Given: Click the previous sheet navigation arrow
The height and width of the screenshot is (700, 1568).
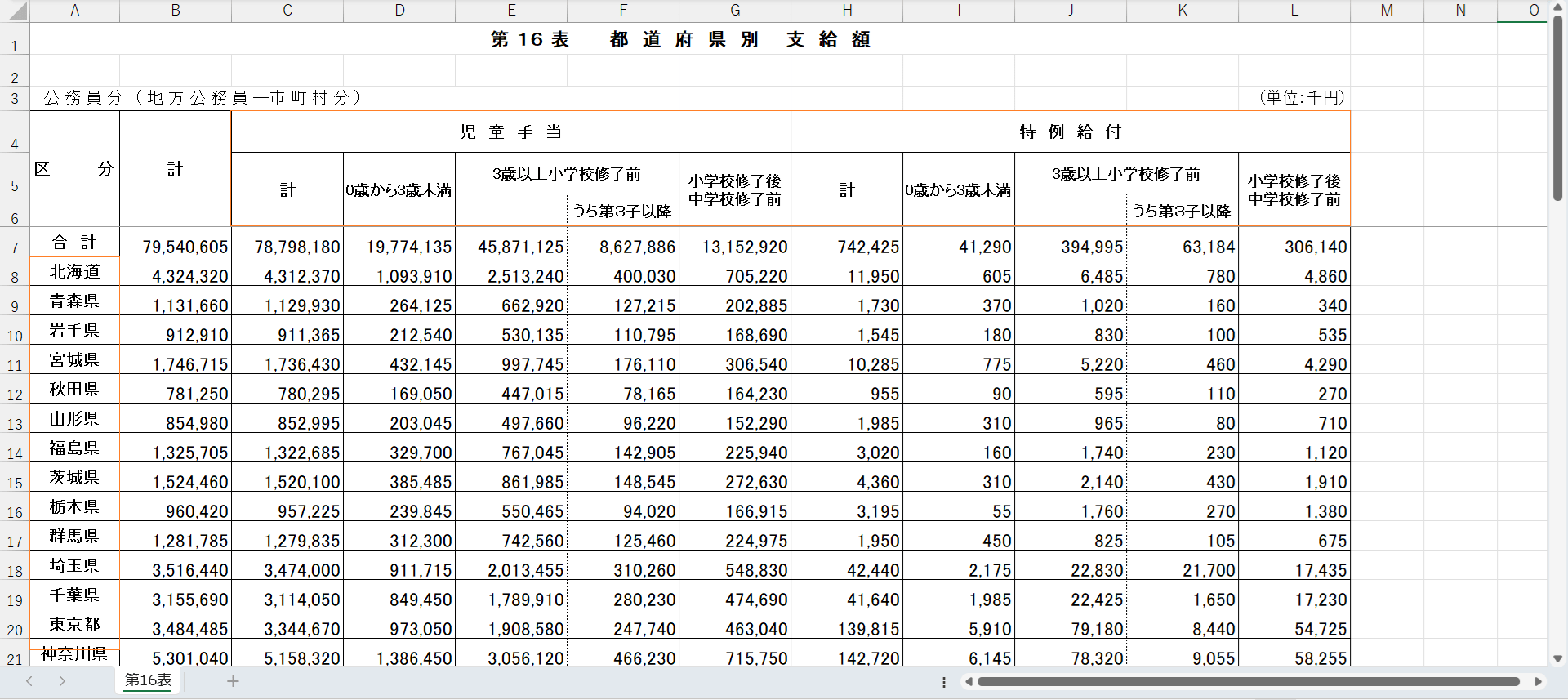Looking at the screenshot, I should [29, 681].
